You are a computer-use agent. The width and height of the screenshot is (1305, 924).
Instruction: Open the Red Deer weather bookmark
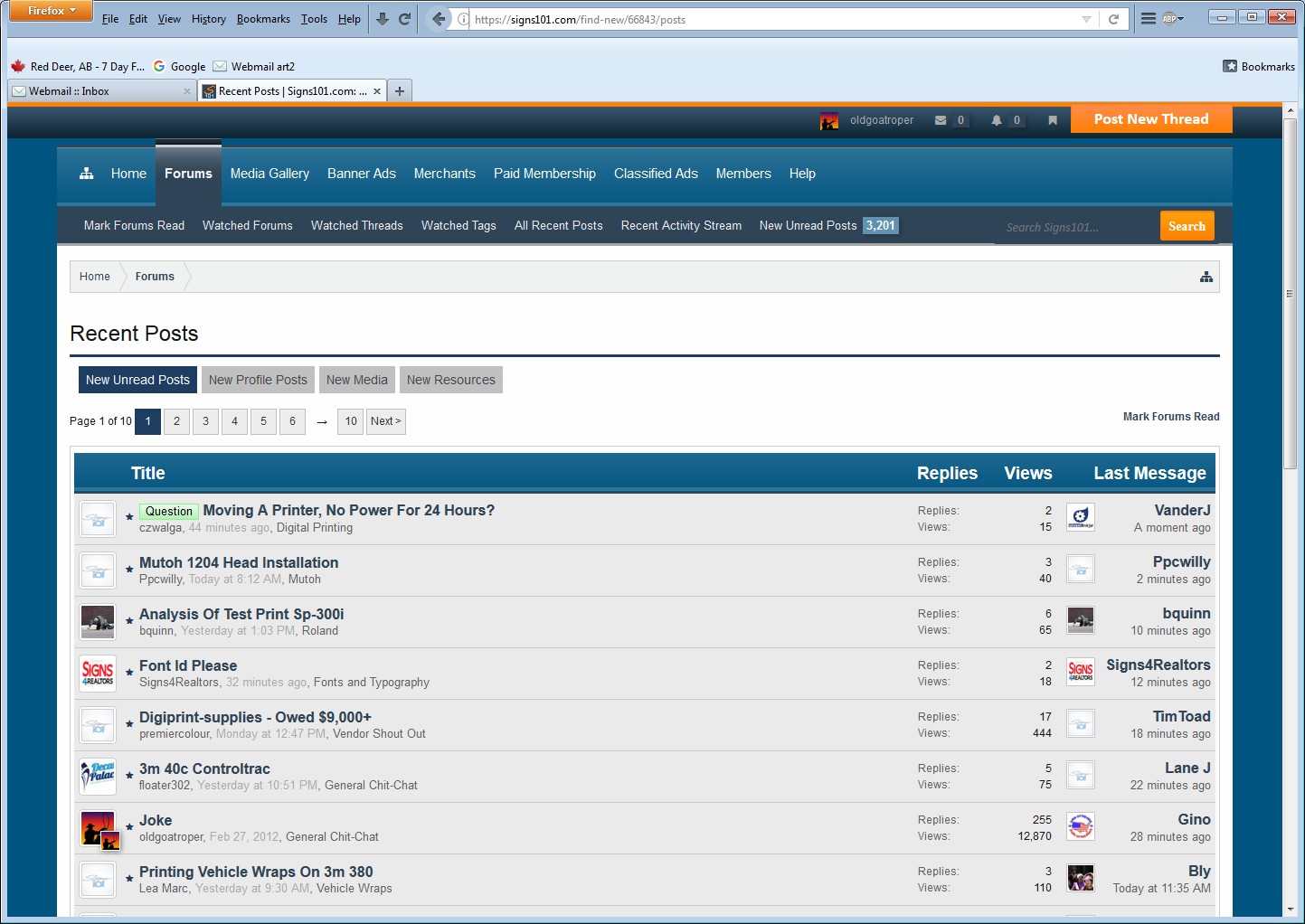(78, 67)
